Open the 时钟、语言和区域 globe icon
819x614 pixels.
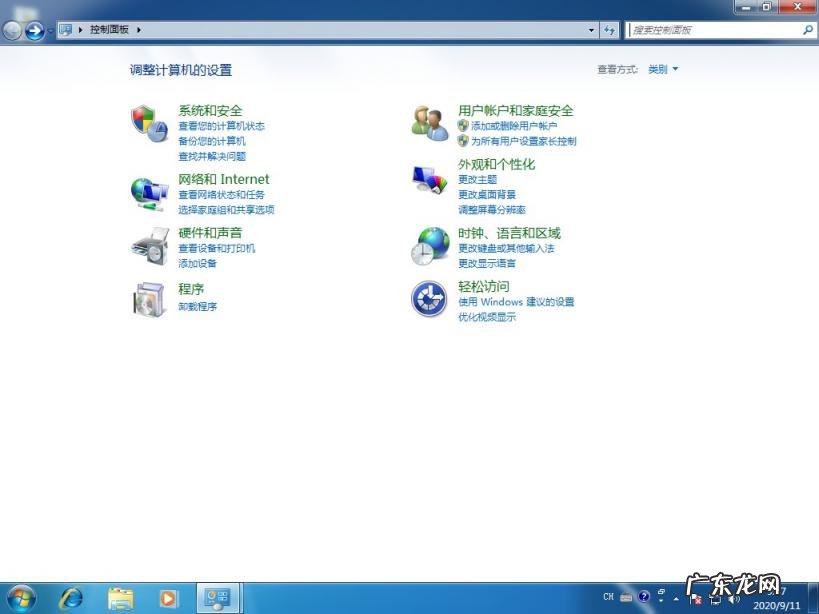pos(429,246)
